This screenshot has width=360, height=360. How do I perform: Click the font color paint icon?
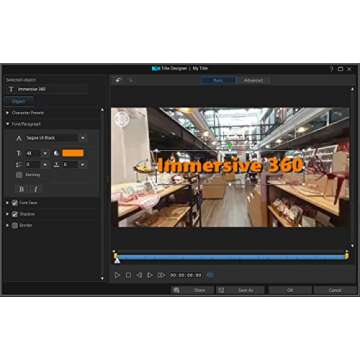[57, 153]
